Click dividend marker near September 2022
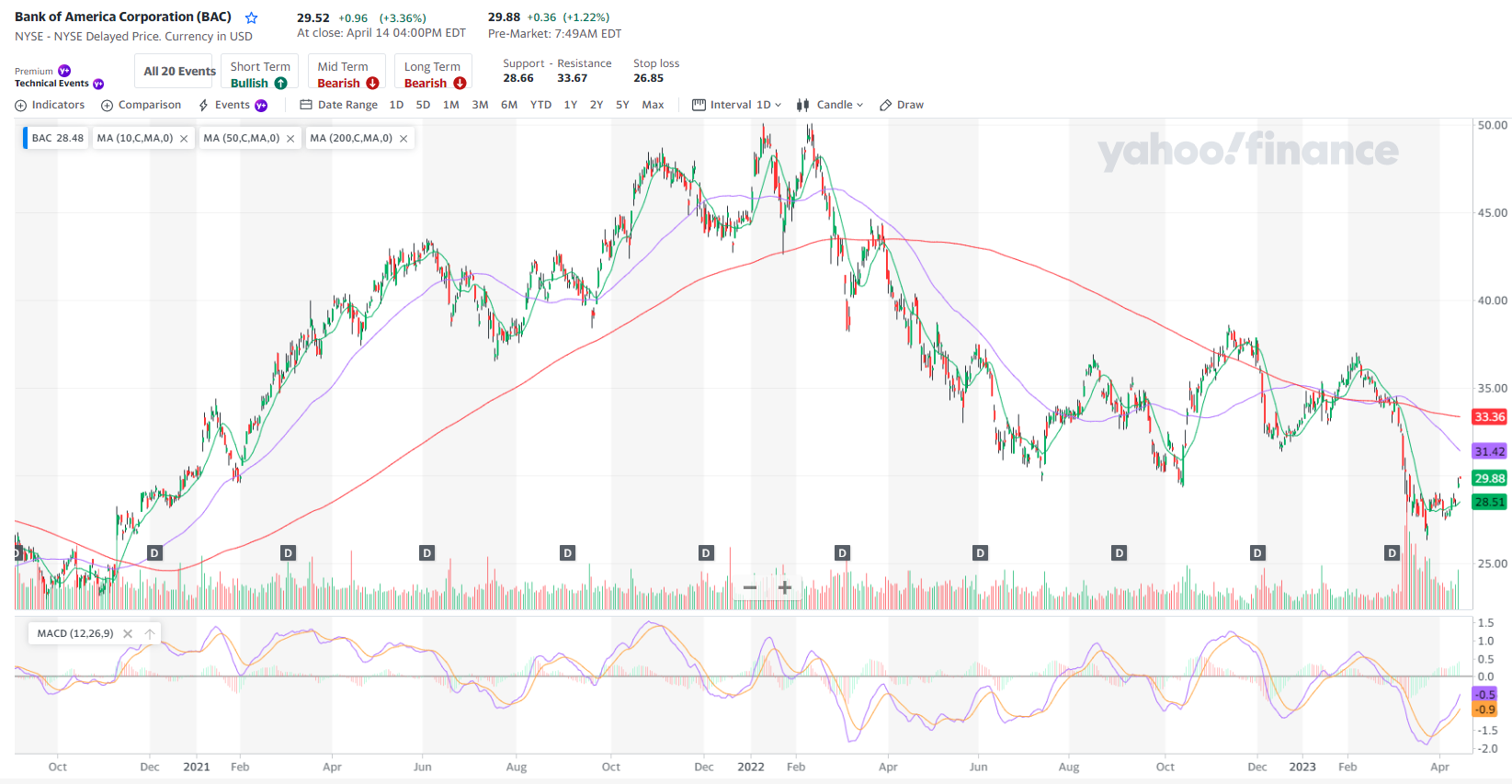Screen dimensions: 1512x784 [x=1119, y=553]
